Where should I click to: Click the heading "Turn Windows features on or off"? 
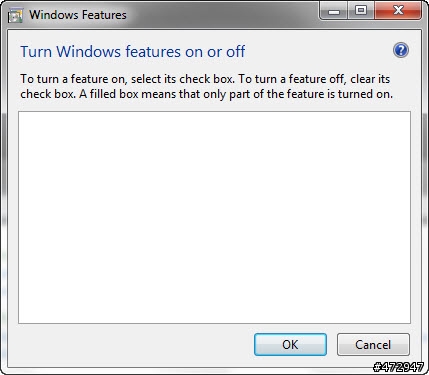pyautogui.click(x=133, y=52)
